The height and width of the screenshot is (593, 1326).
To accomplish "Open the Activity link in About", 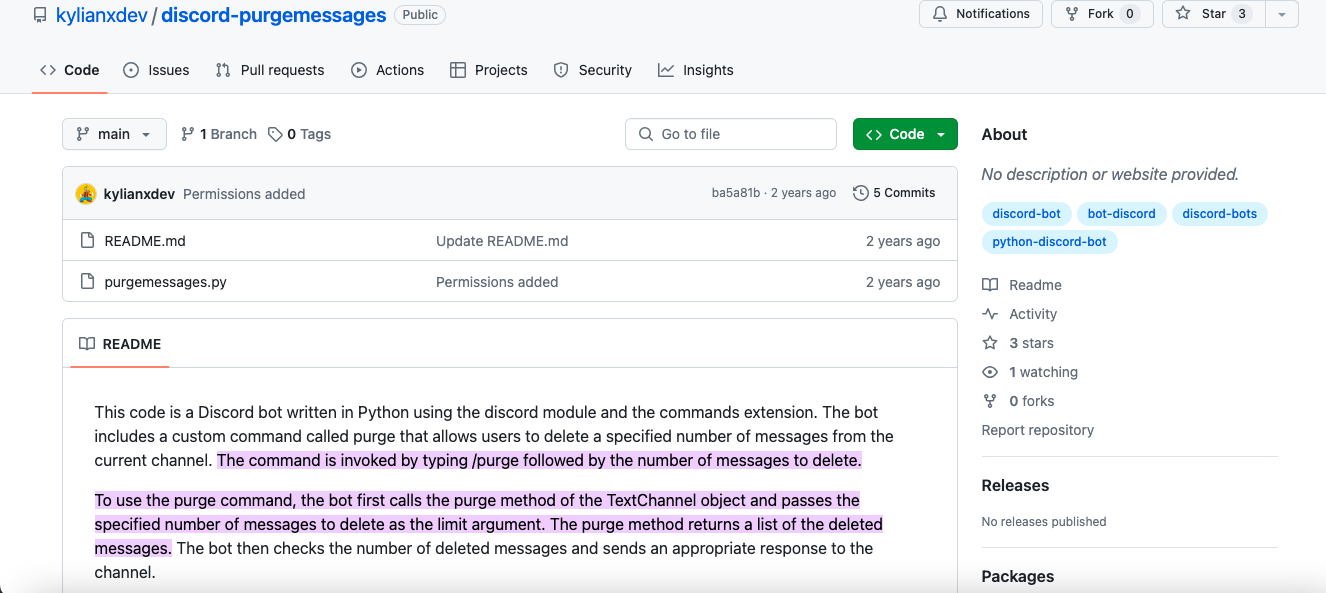I will tap(1020, 314).
